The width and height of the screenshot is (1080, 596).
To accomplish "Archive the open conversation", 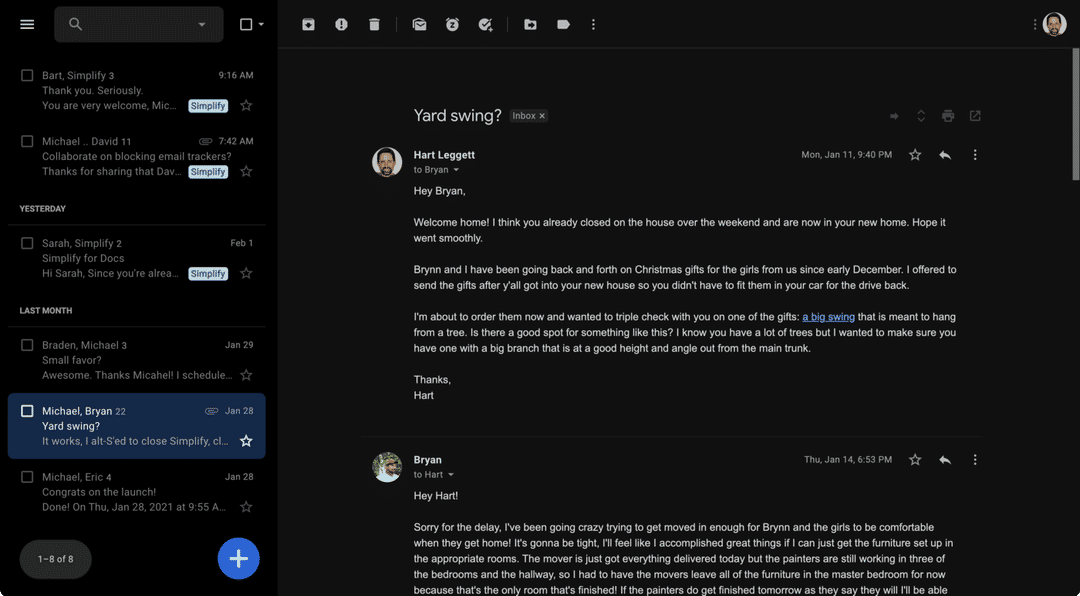I will click(x=308, y=24).
